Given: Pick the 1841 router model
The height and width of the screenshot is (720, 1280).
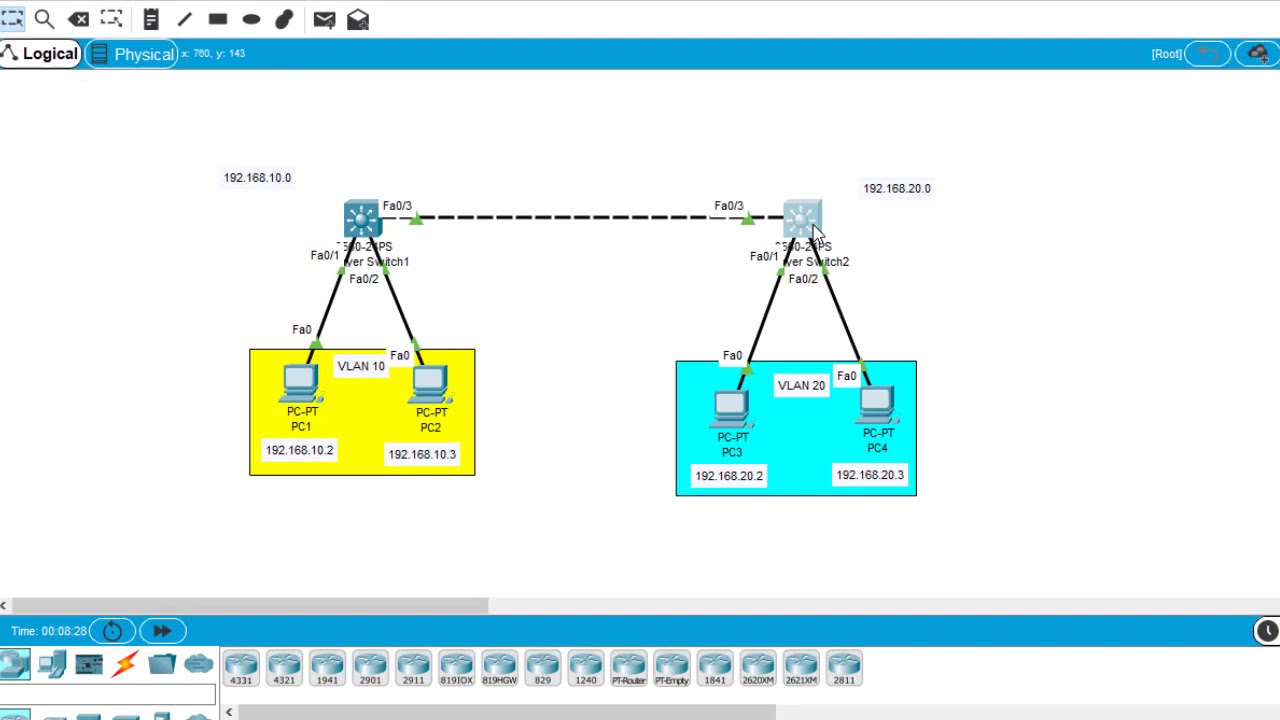Looking at the screenshot, I should tap(715, 668).
